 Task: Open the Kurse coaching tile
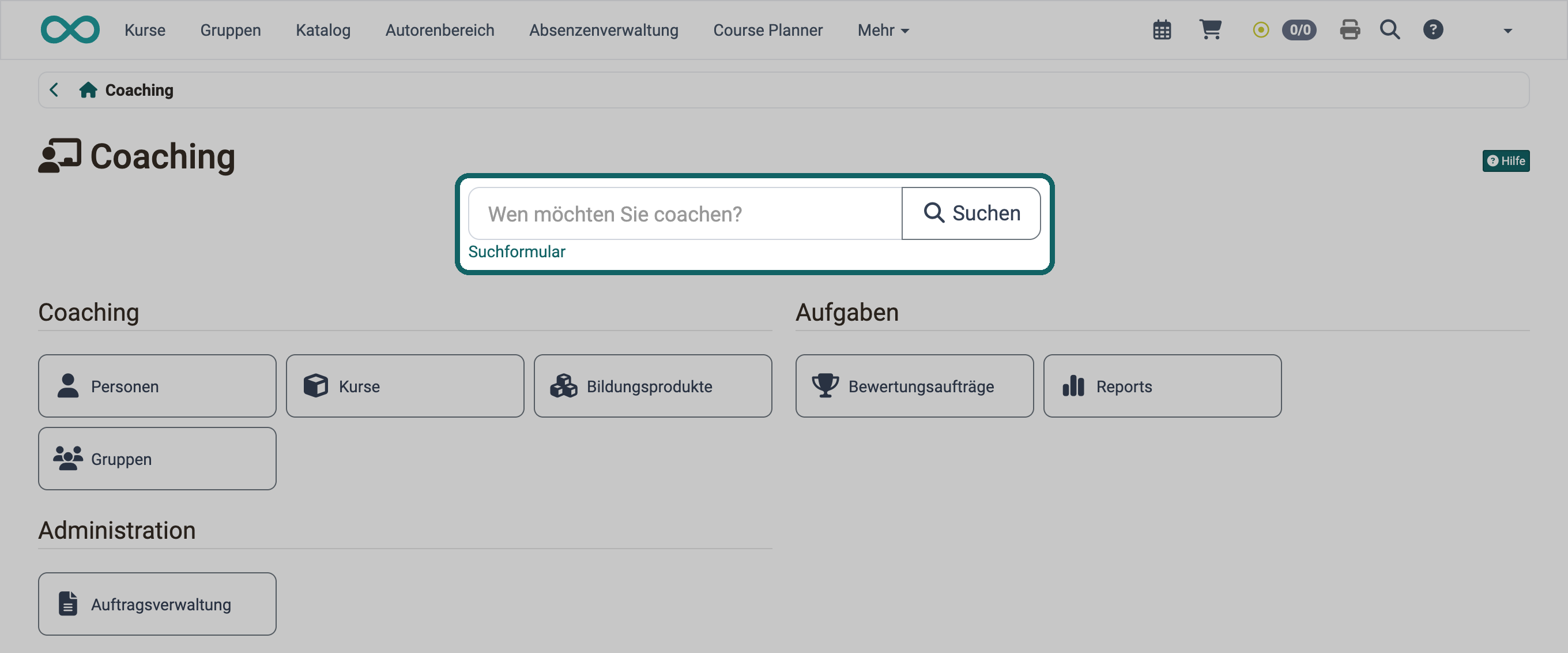[x=405, y=386]
